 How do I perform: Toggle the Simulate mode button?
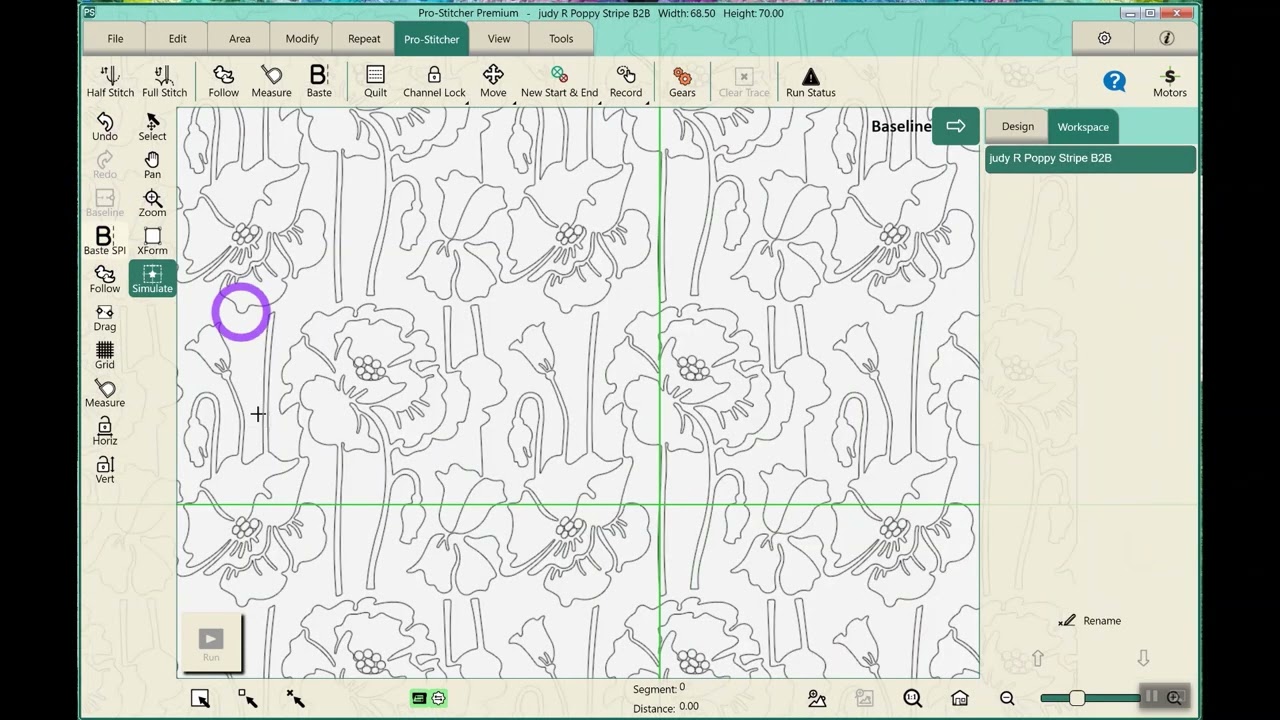(152, 279)
